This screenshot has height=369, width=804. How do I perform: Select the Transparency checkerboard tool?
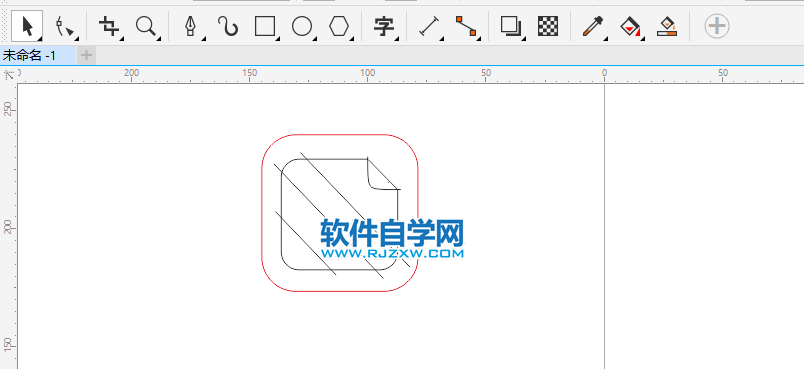pyautogui.click(x=548, y=26)
